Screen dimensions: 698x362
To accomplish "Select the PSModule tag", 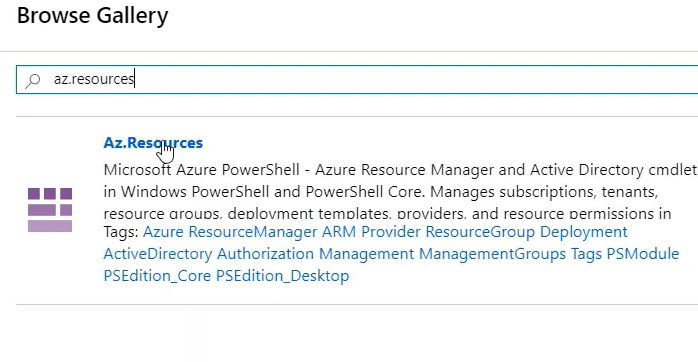I will pos(643,254).
